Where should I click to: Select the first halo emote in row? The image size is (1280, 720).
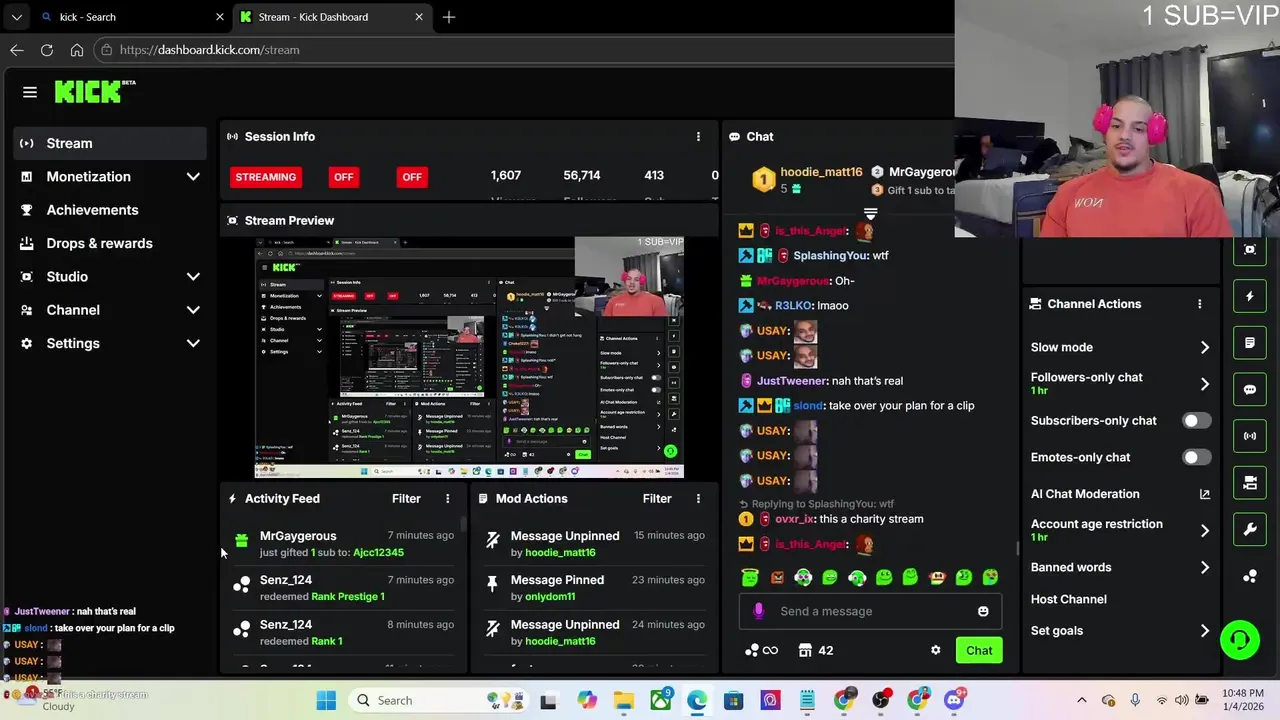click(x=751, y=577)
